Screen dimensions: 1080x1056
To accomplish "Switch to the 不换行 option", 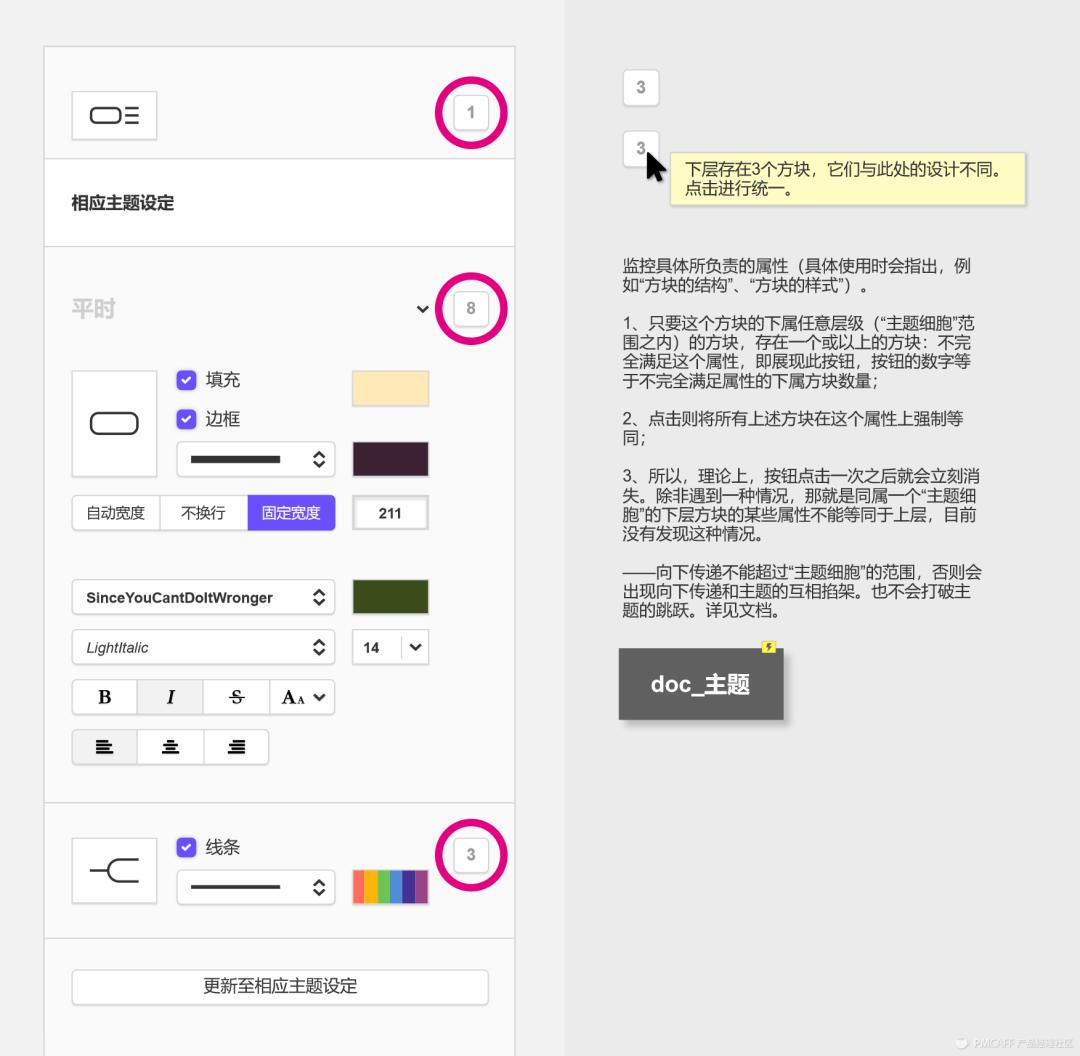I will coord(203,512).
